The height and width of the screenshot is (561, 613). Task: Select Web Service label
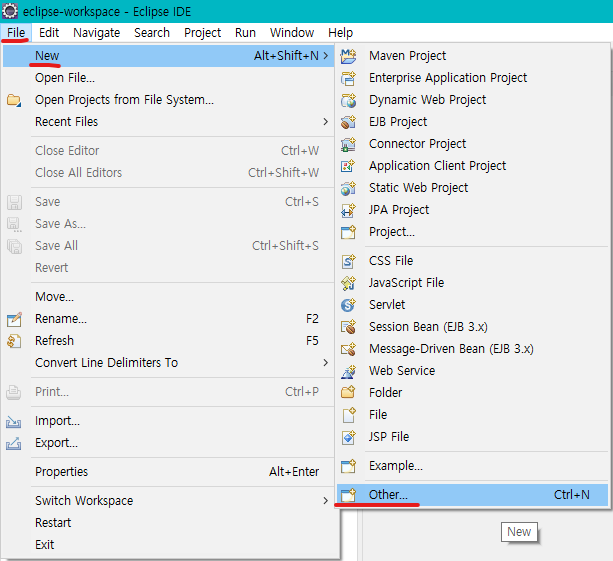pos(402,371)
